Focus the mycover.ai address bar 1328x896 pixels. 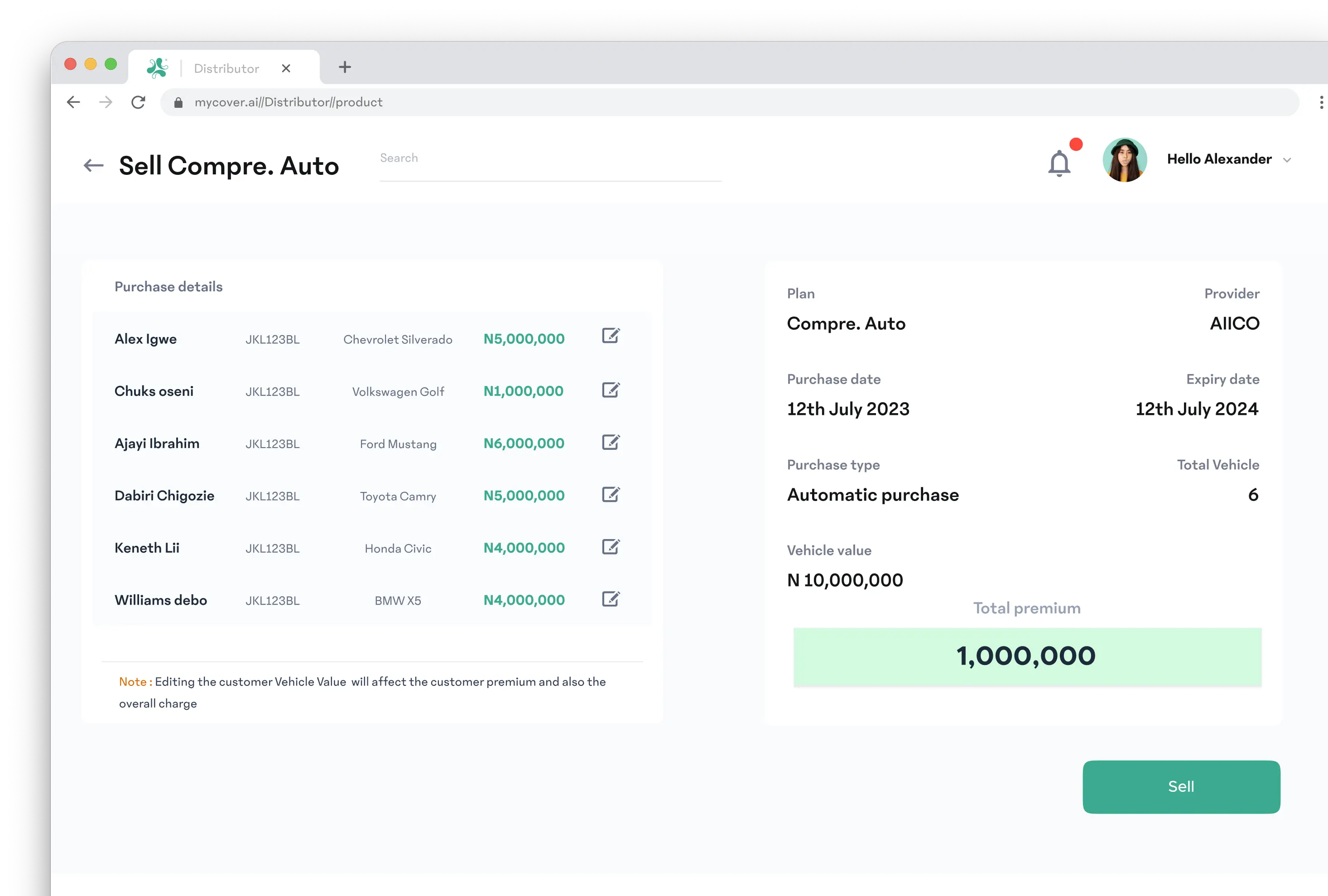[686, 102]
